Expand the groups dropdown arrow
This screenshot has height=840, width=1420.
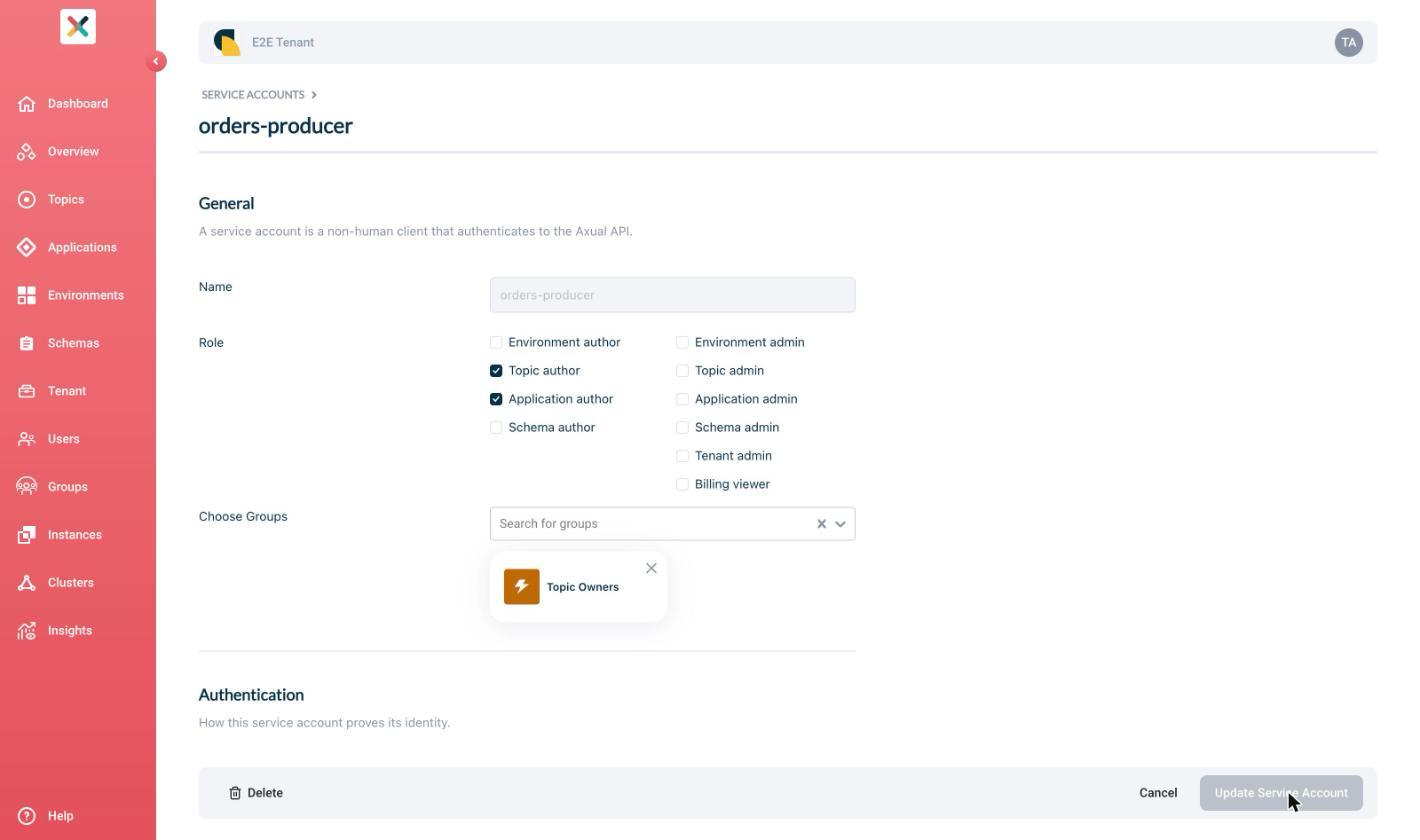[x=840, y=524]
